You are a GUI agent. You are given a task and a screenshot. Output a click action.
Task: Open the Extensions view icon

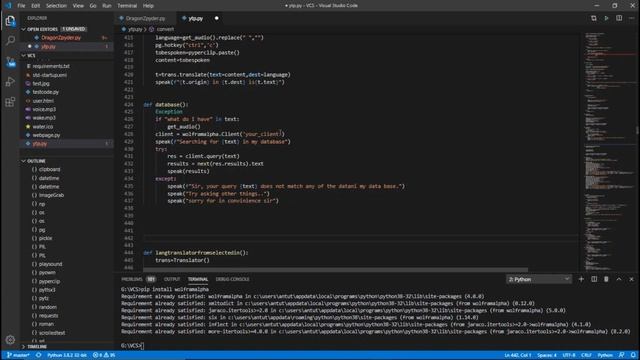pyautogui.click(x=10, y=102)
